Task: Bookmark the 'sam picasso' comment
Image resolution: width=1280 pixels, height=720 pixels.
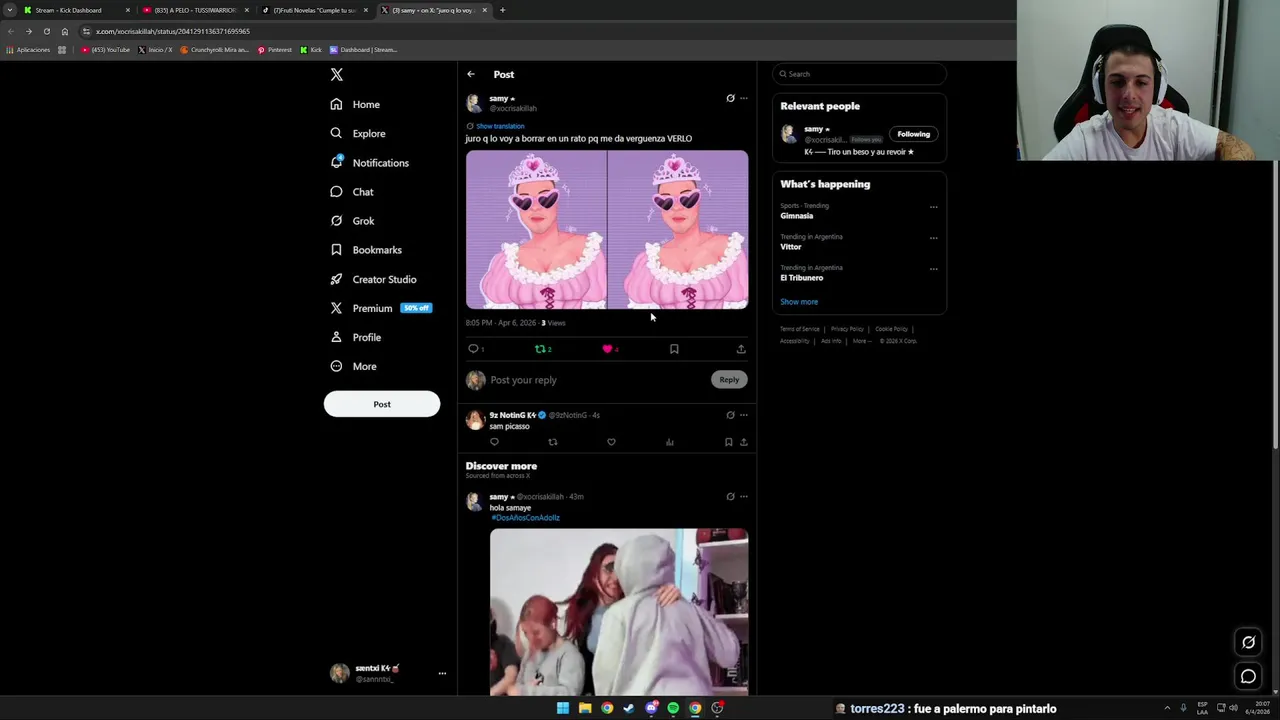Action: click(x=728, y=442)
